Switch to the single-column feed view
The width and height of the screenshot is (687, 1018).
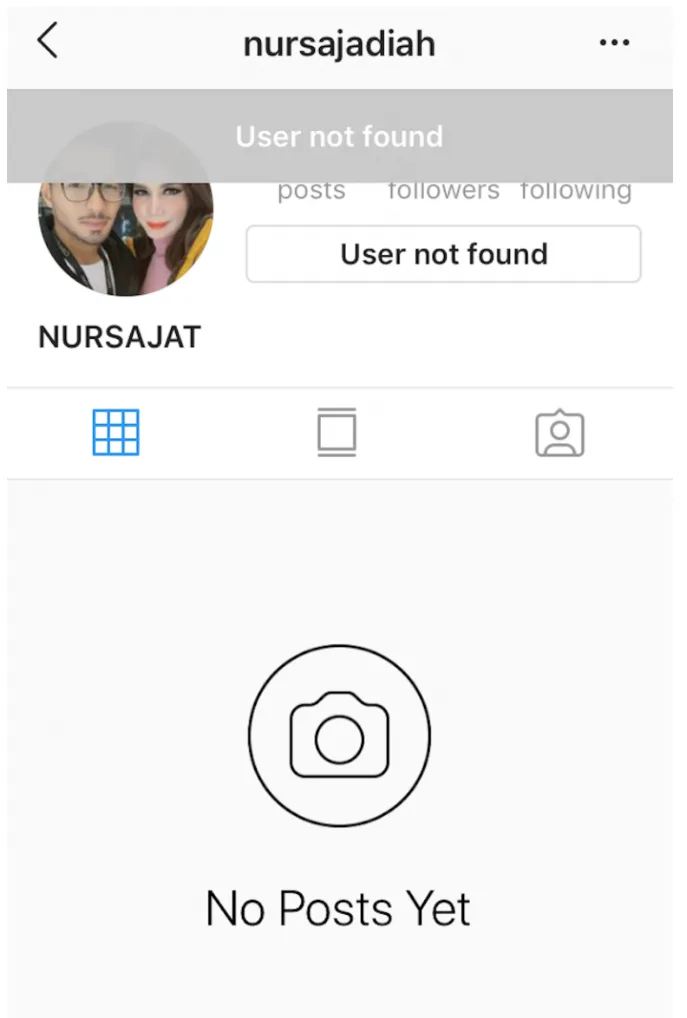(336, 432)
